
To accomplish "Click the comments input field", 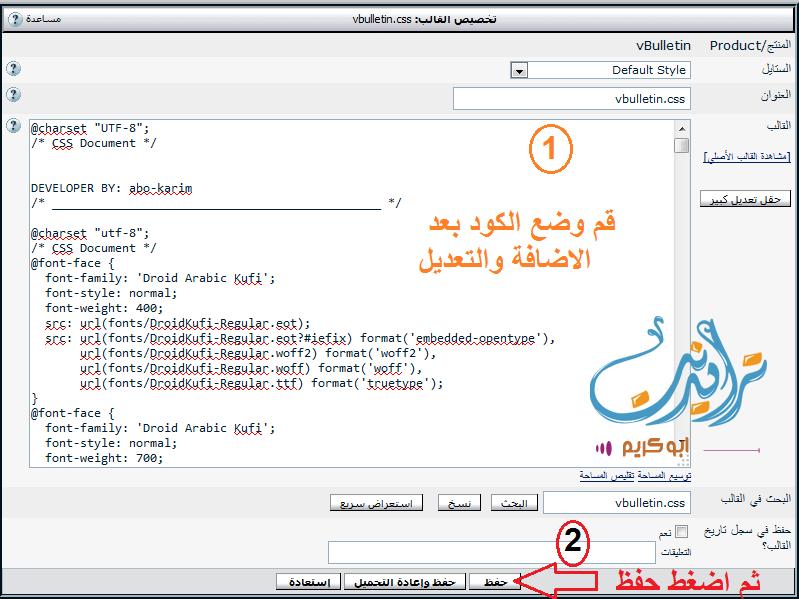I will click(x=492, y=553).
